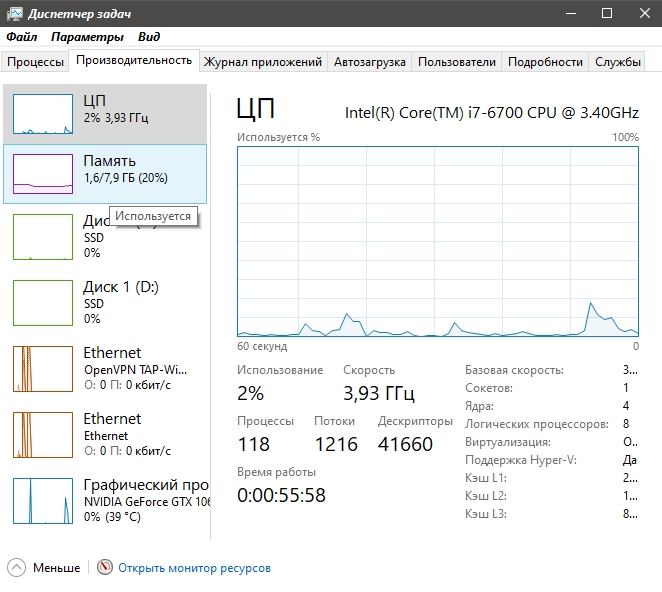The image size is (662, 592).
Task: Open the Параметры menu
Action: pyautogui.click(x=87, y=37)
